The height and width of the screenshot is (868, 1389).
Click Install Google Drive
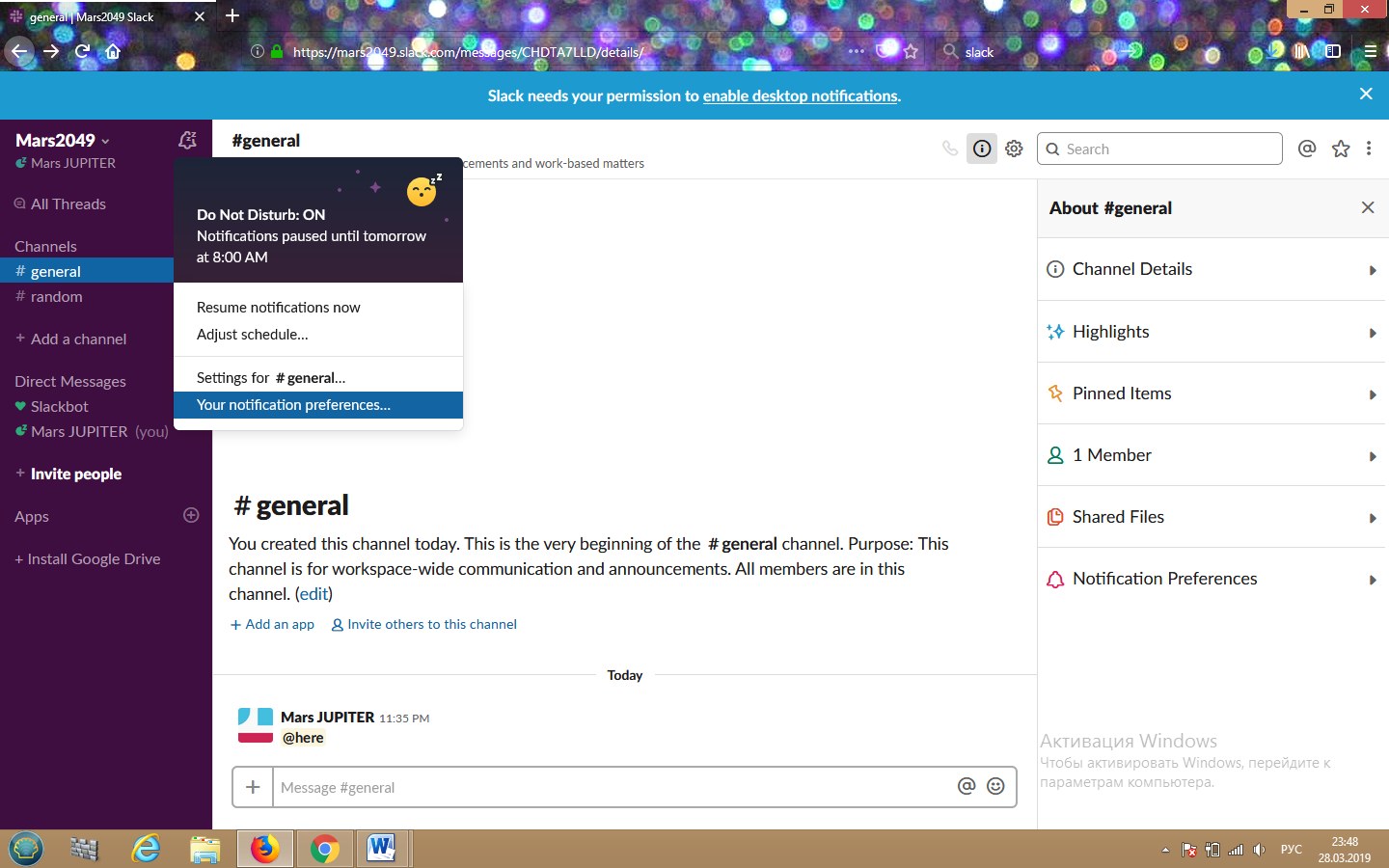[88, 559]
